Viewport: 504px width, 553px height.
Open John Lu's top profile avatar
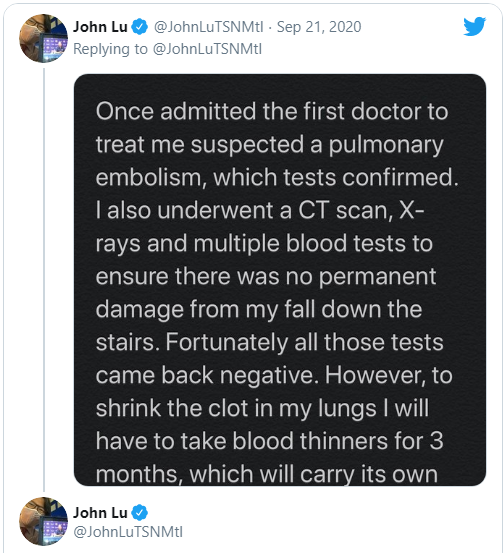point(43,38)
